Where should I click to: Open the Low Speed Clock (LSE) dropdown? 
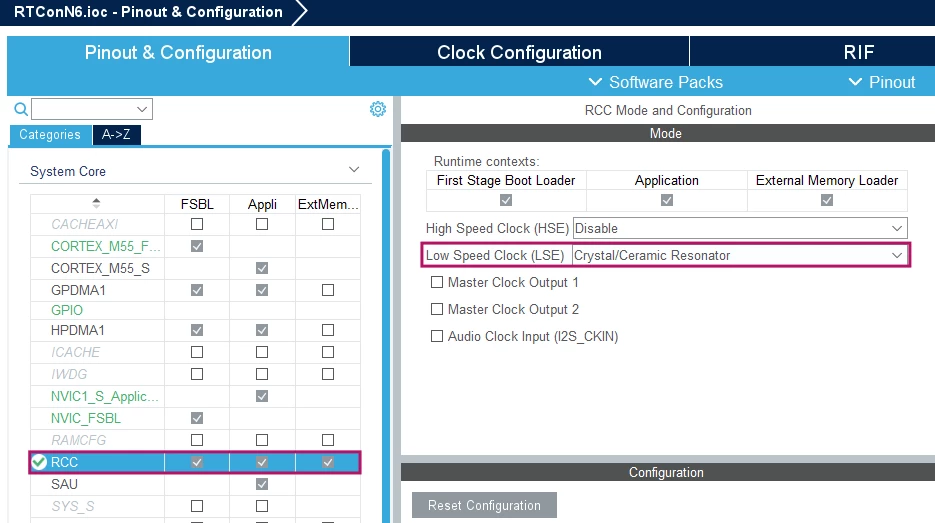pos(740,255)
